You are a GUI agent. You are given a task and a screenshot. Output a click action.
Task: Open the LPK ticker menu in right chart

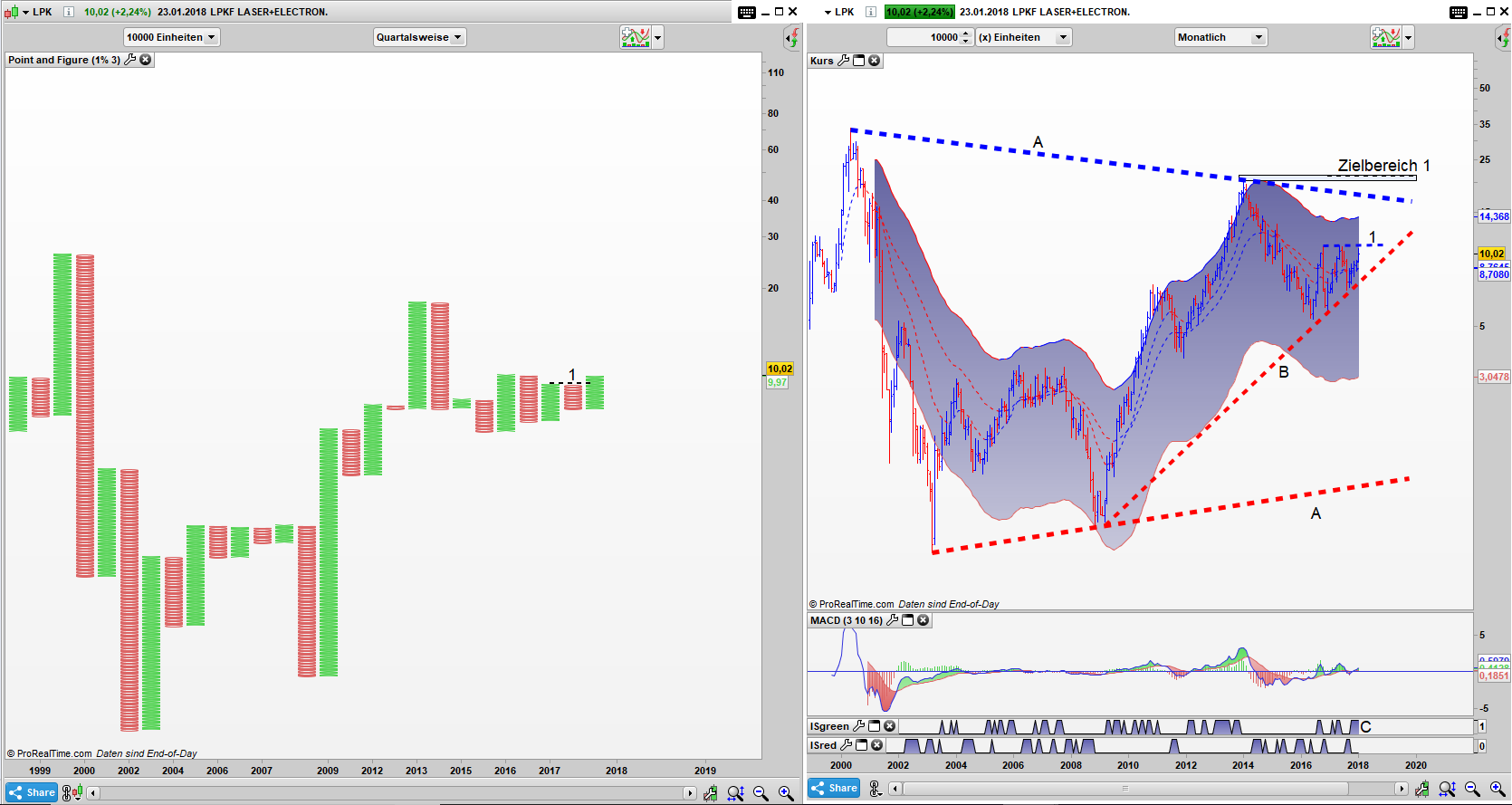point(828,12)
